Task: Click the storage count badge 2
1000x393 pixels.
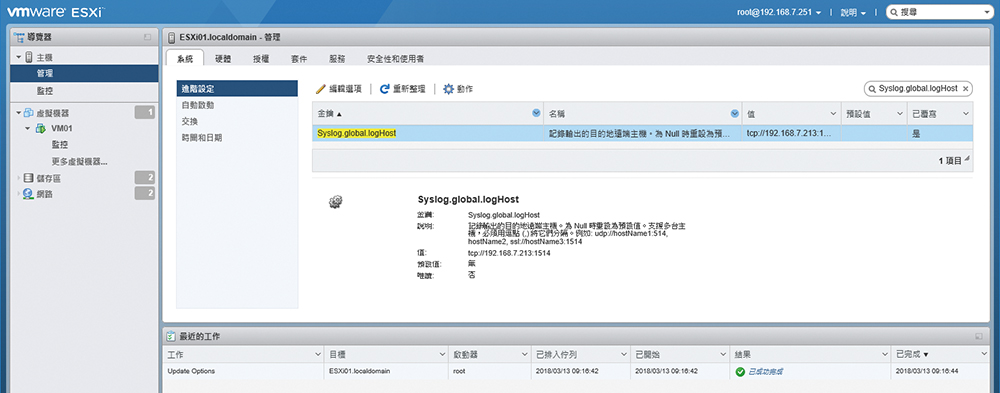Action: pyautogui.click(x=145, y=177)
